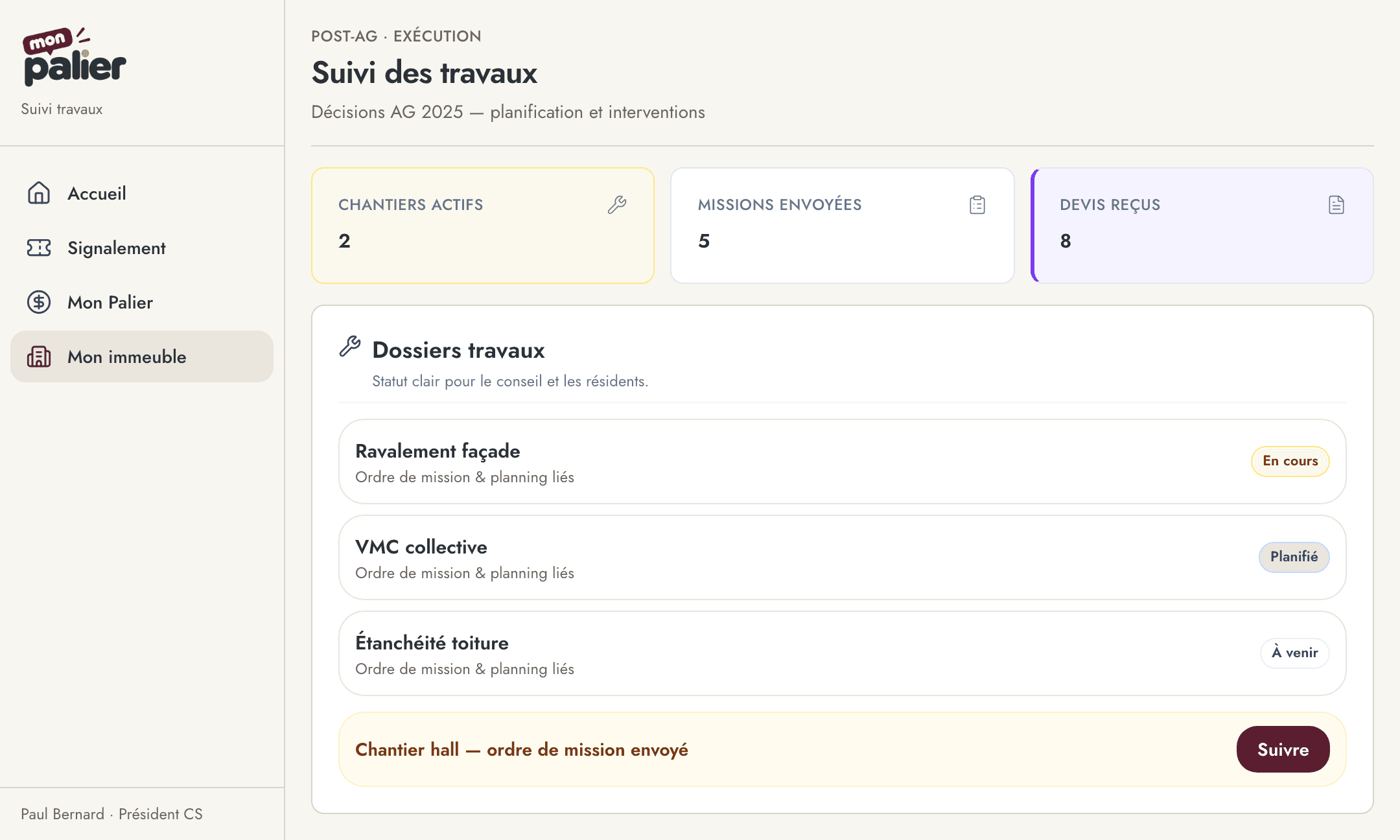Open the Devis reçus card
1400x840 pixels.
1202,226
